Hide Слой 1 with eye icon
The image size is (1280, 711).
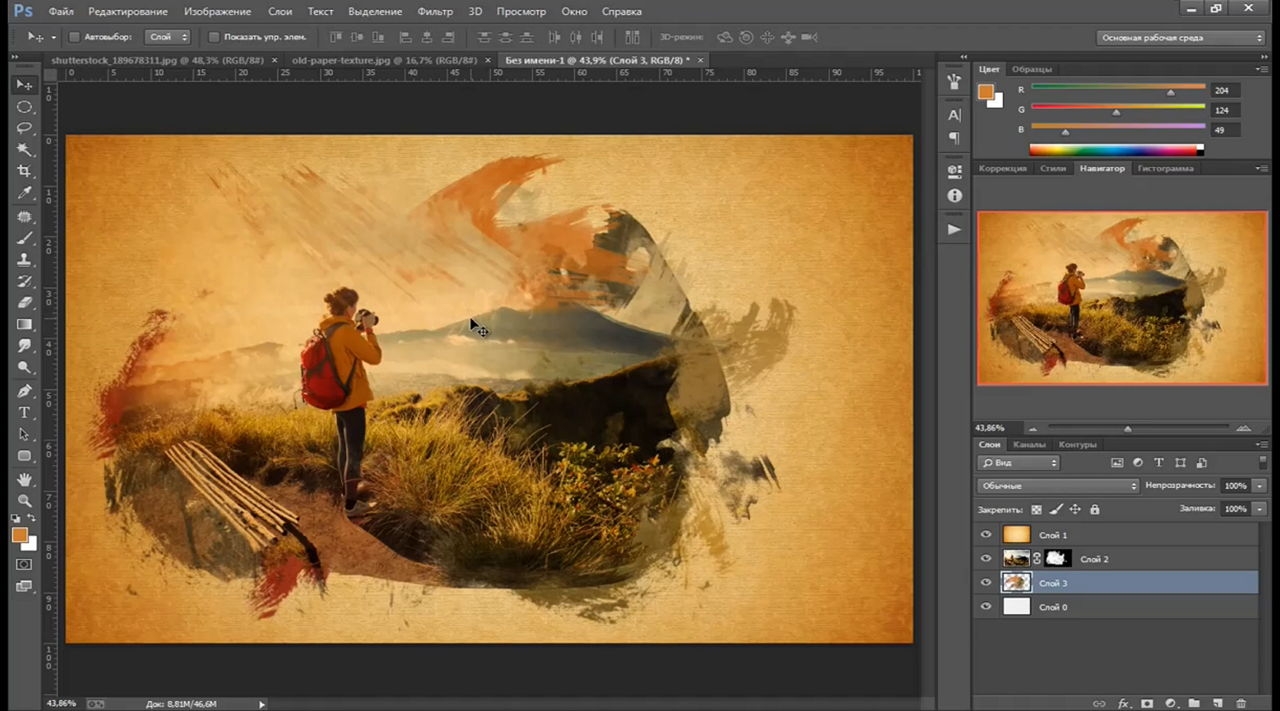pyautogui.click(x=987, y=535)
